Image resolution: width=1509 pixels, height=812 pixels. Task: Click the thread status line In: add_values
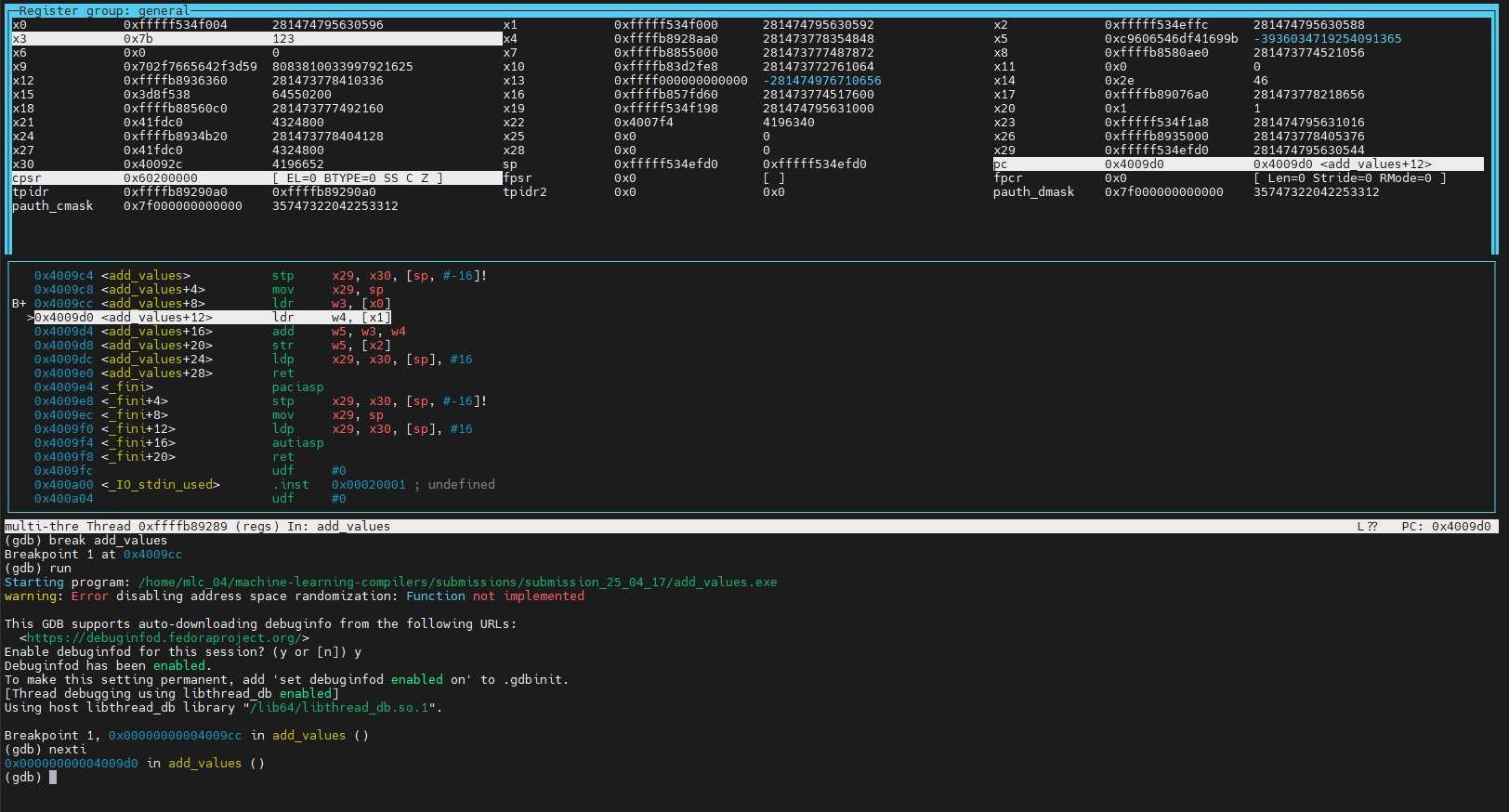coord(338,527)
